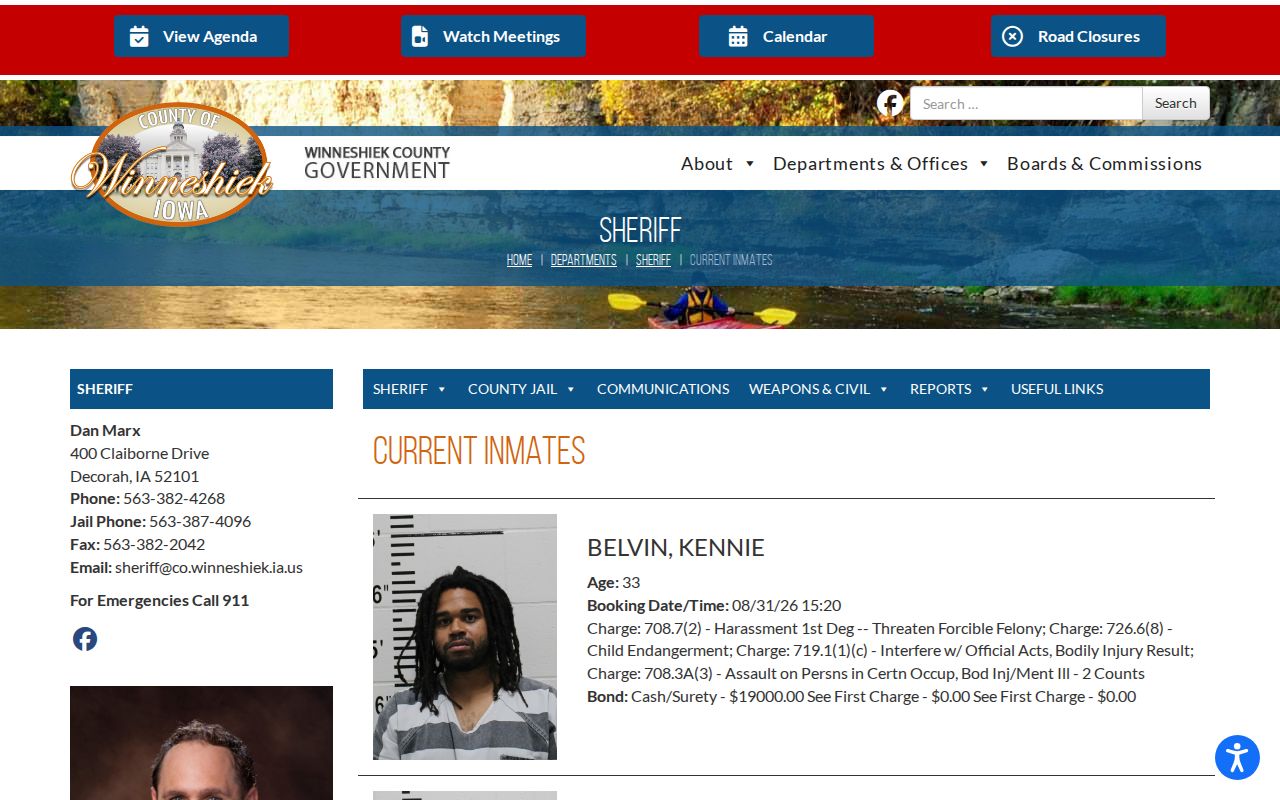This screenshot has height=800, width=1280.
Task: Click the circled X Road Closures icon
Action: [1012, 36]
